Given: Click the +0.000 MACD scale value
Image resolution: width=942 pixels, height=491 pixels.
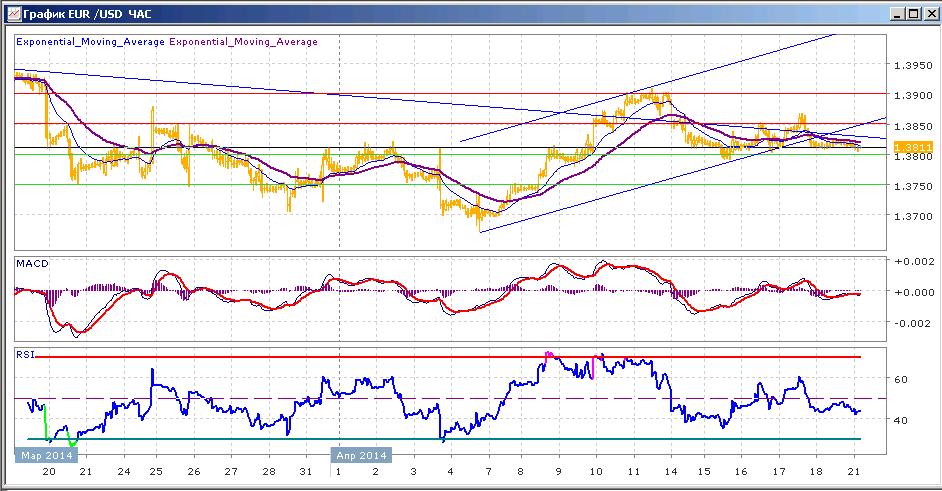Looking at the screenshot, I should click(x=914, y=293).
